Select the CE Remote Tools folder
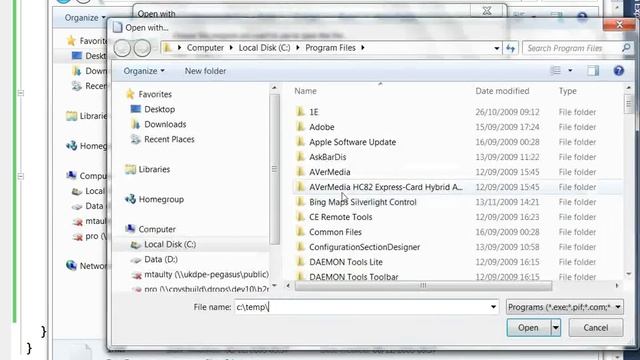This screenshot has height=360, width=640. (x=341, y=217)
